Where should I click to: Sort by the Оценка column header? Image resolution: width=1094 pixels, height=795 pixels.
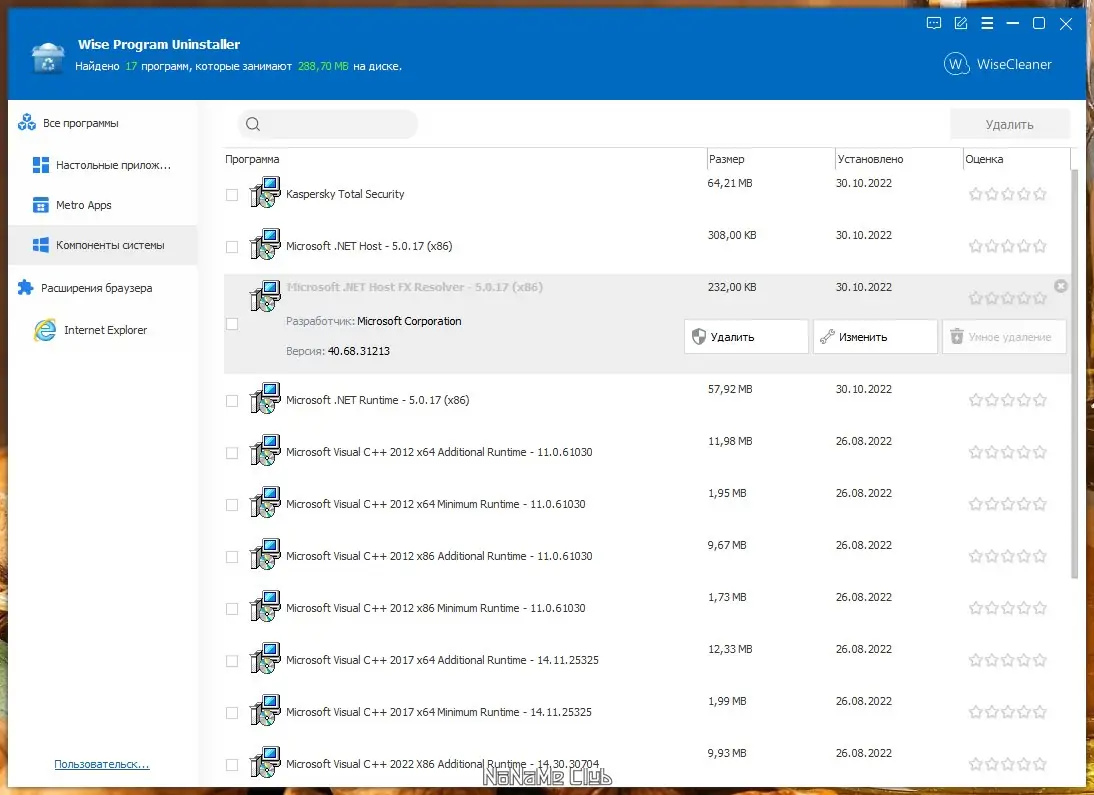pyautogui.click(x=984, y=159)
